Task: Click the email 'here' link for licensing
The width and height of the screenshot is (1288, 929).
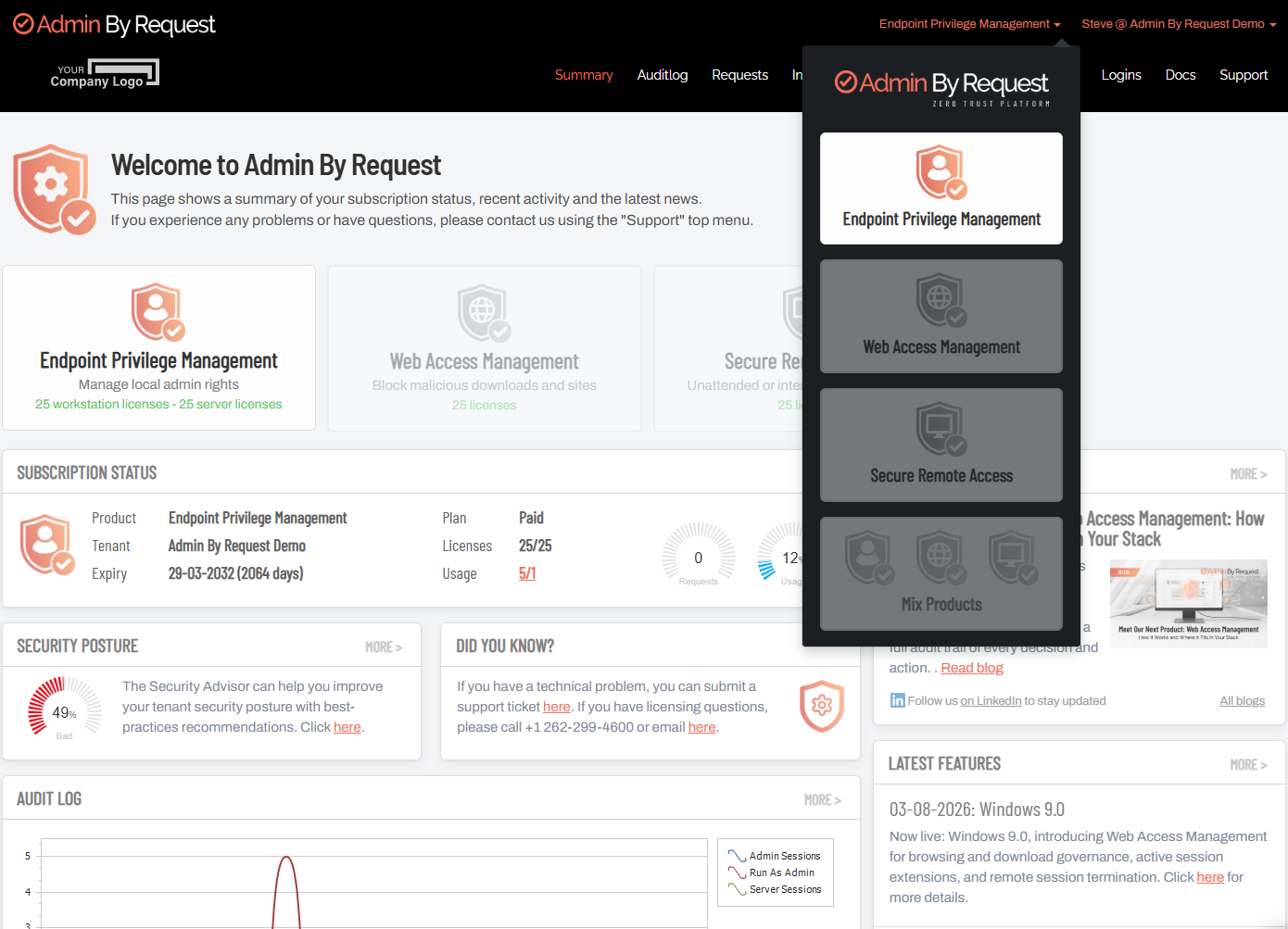Action: tap(702, 727)
